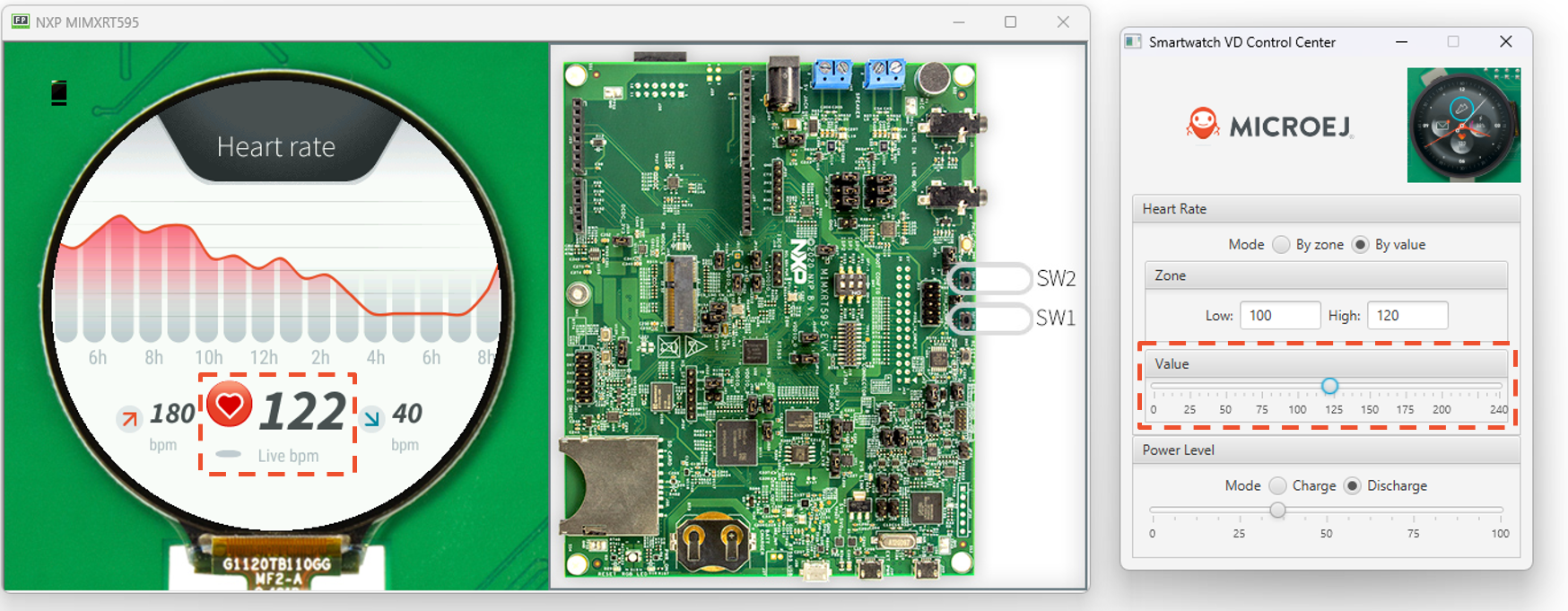Screen dimensions: 1568x611
Task: Click the NXP MIMXRT595 window title icon
Action: click(x=20, y=22)
